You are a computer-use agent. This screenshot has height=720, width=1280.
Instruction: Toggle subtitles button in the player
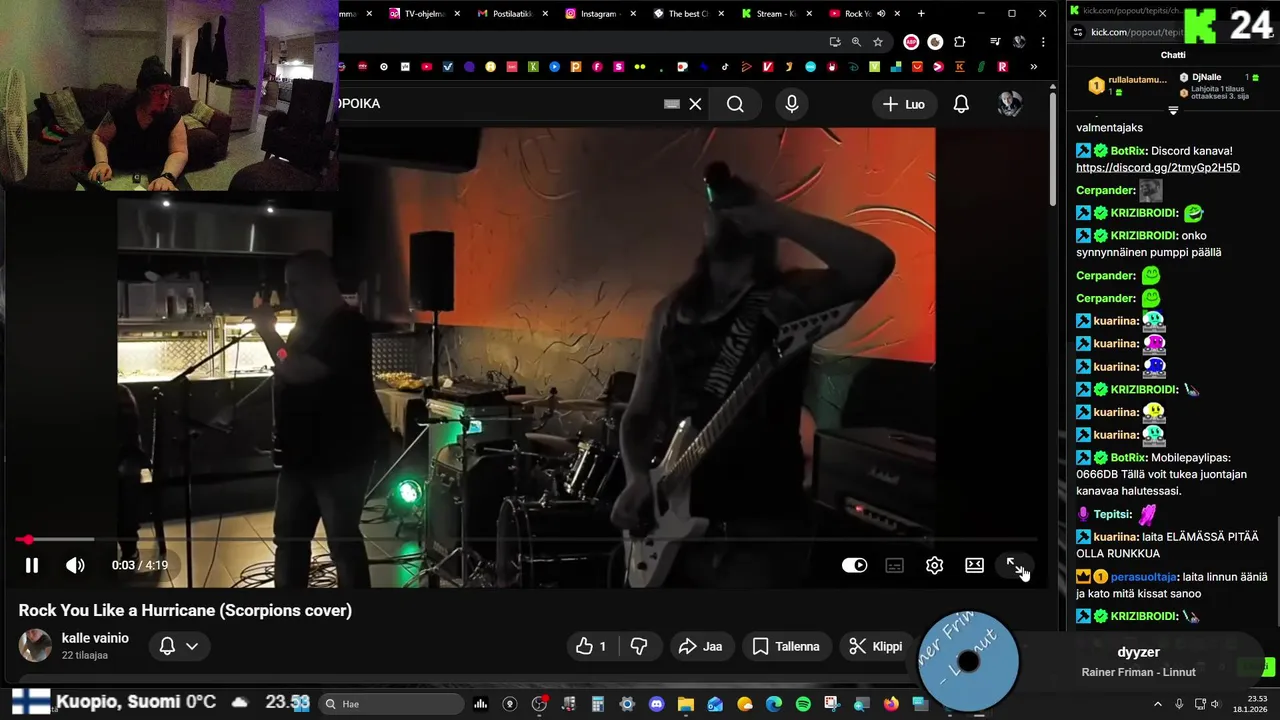point(894,565)
